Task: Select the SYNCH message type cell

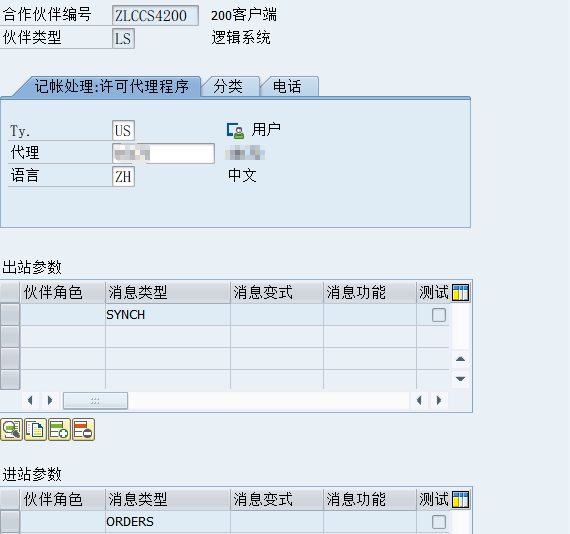Action: 168,315
